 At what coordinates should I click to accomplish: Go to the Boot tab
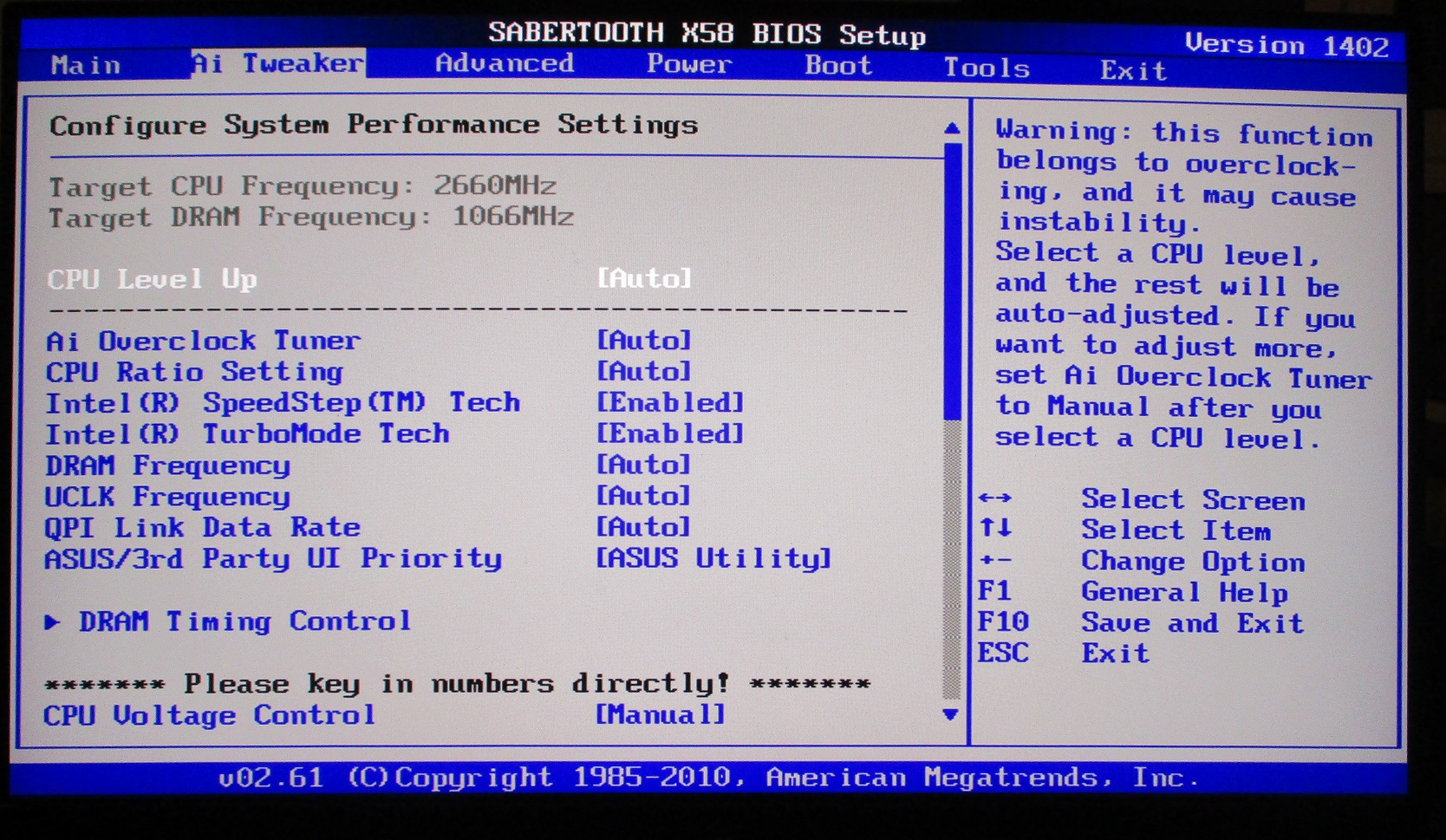pos(837,66)
